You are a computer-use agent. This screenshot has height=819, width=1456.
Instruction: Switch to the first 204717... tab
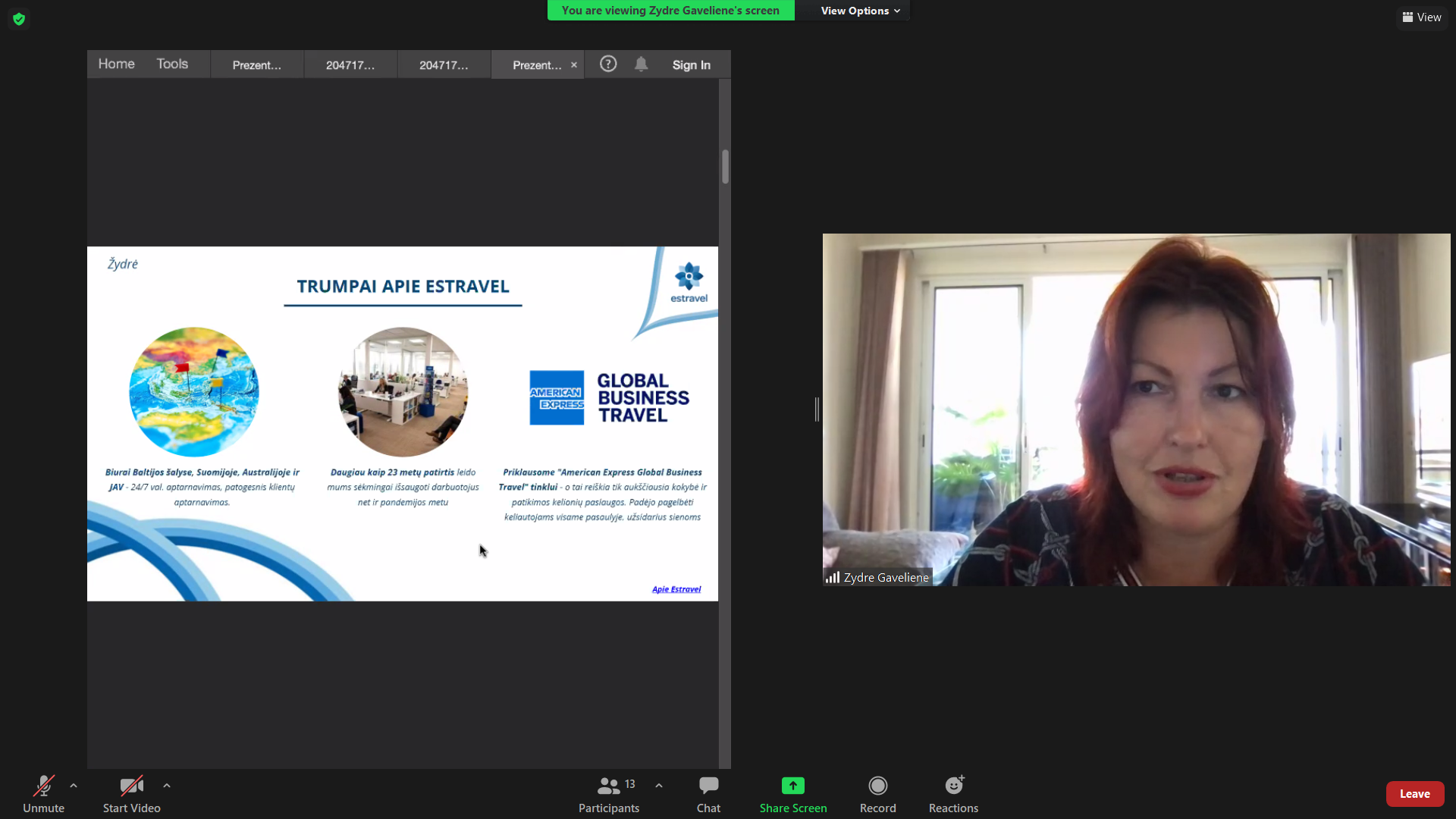tap(350, 65)
